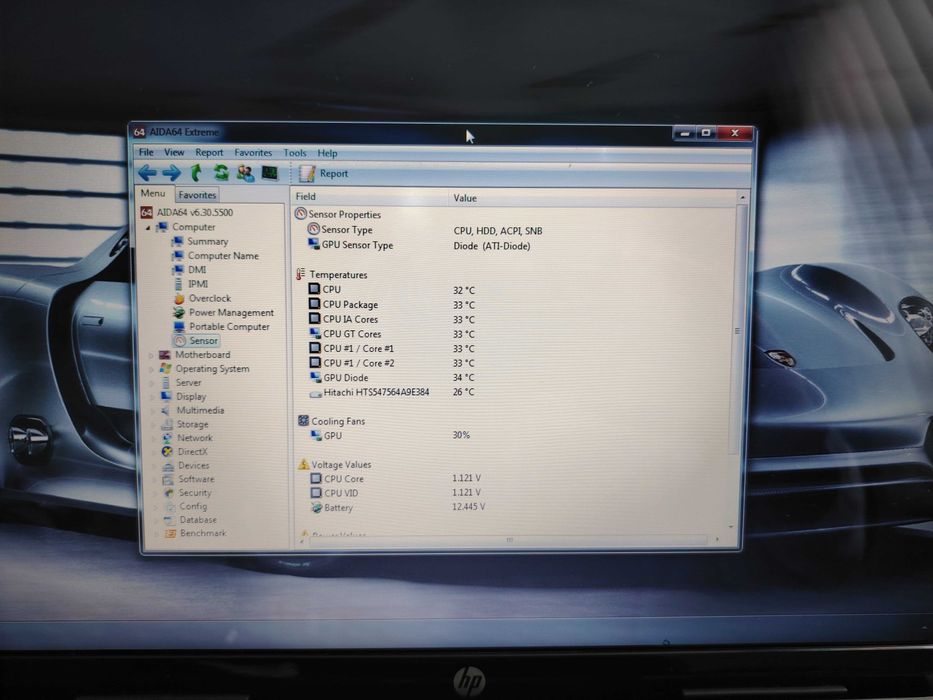The width and height of the screenshot is (933, 700).
Task: Expand the DirectX tree node
Action: coord(155,452)
